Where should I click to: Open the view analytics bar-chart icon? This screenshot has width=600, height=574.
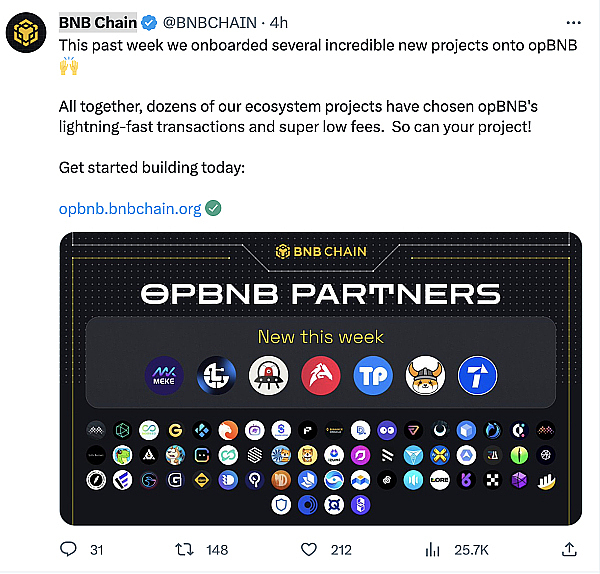(433, 549)
